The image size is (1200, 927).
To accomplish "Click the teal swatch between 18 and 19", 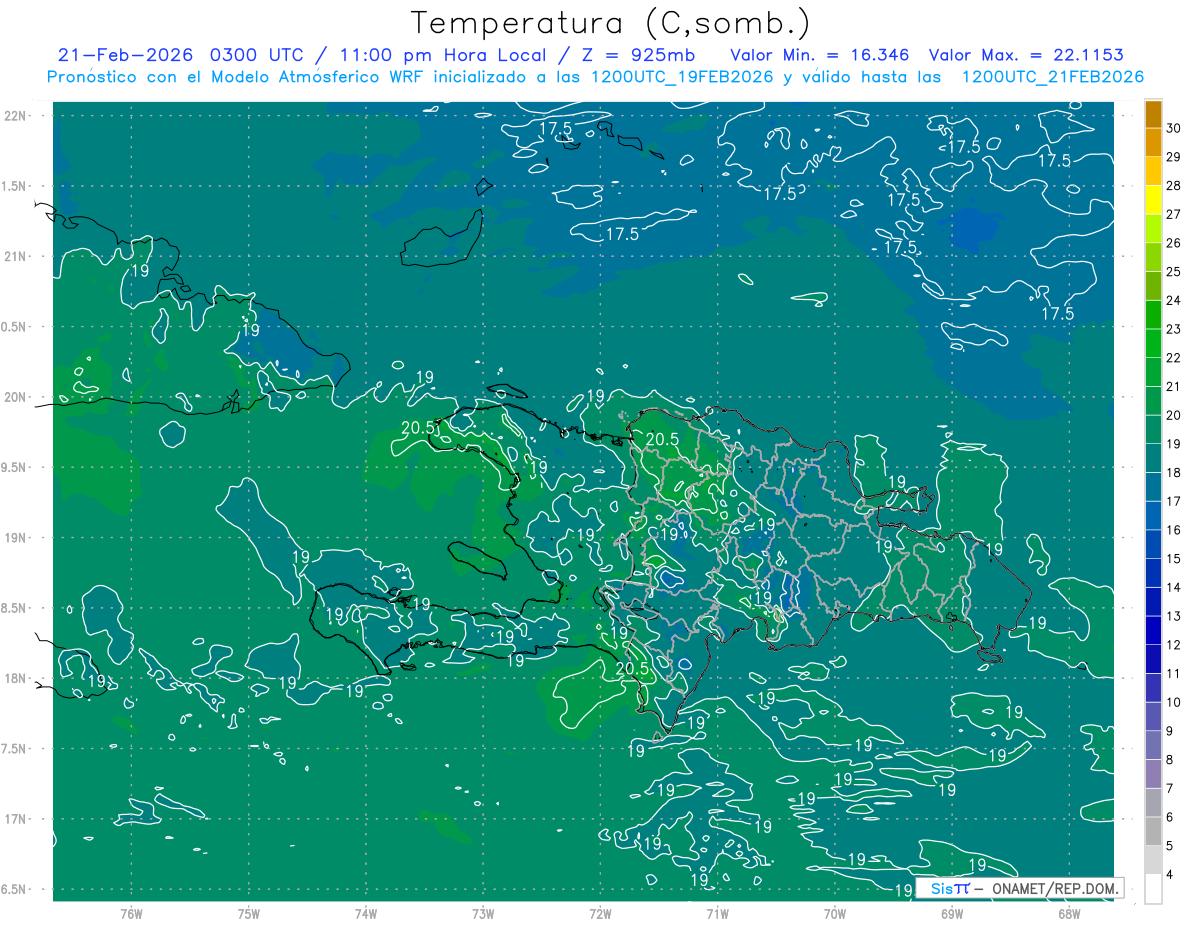I will pyautogui.click(x=1153, y=458).
